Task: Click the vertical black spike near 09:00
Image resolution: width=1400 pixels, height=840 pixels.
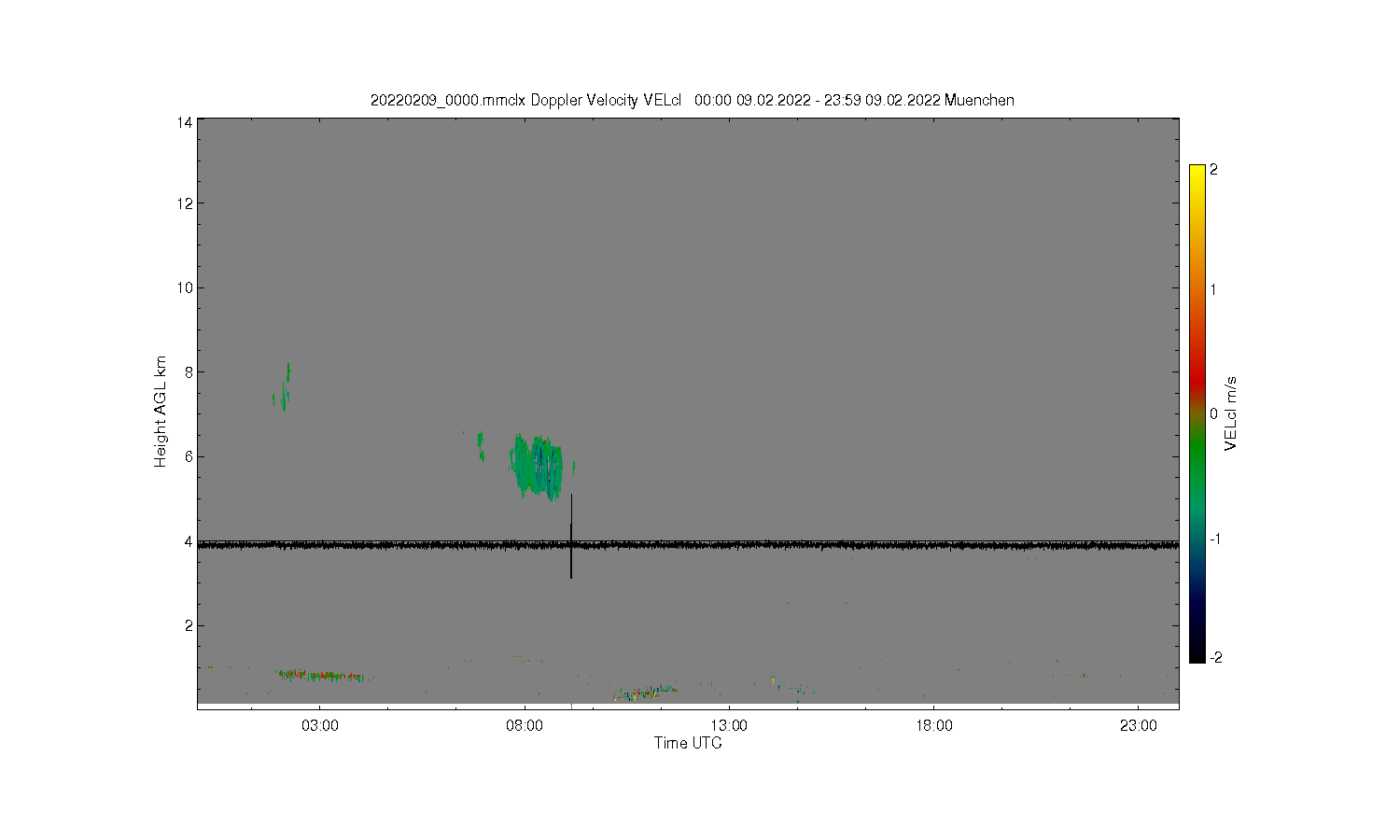Action: coord(571,537)
